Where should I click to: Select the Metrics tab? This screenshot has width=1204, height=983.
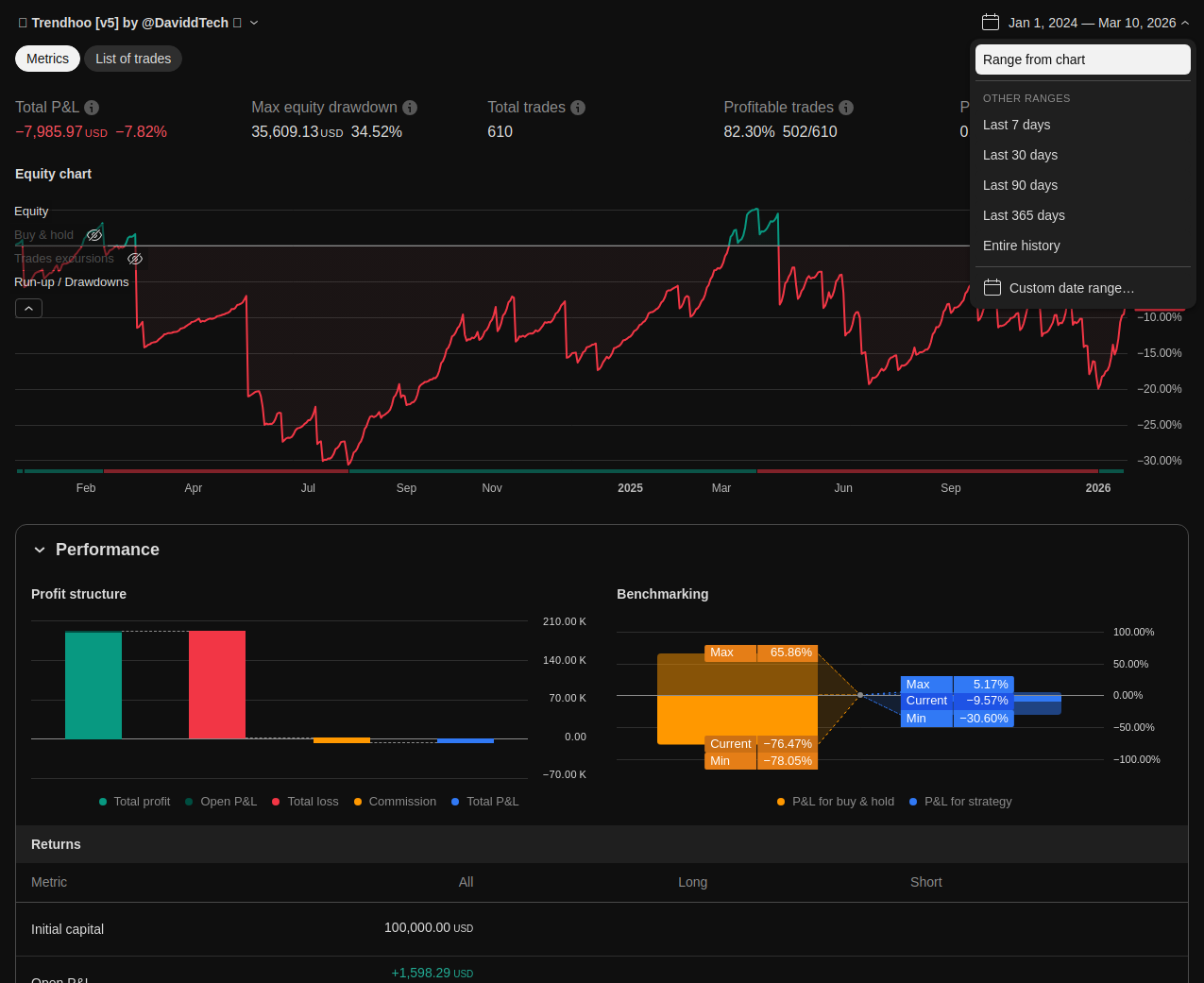click(47, 59)
